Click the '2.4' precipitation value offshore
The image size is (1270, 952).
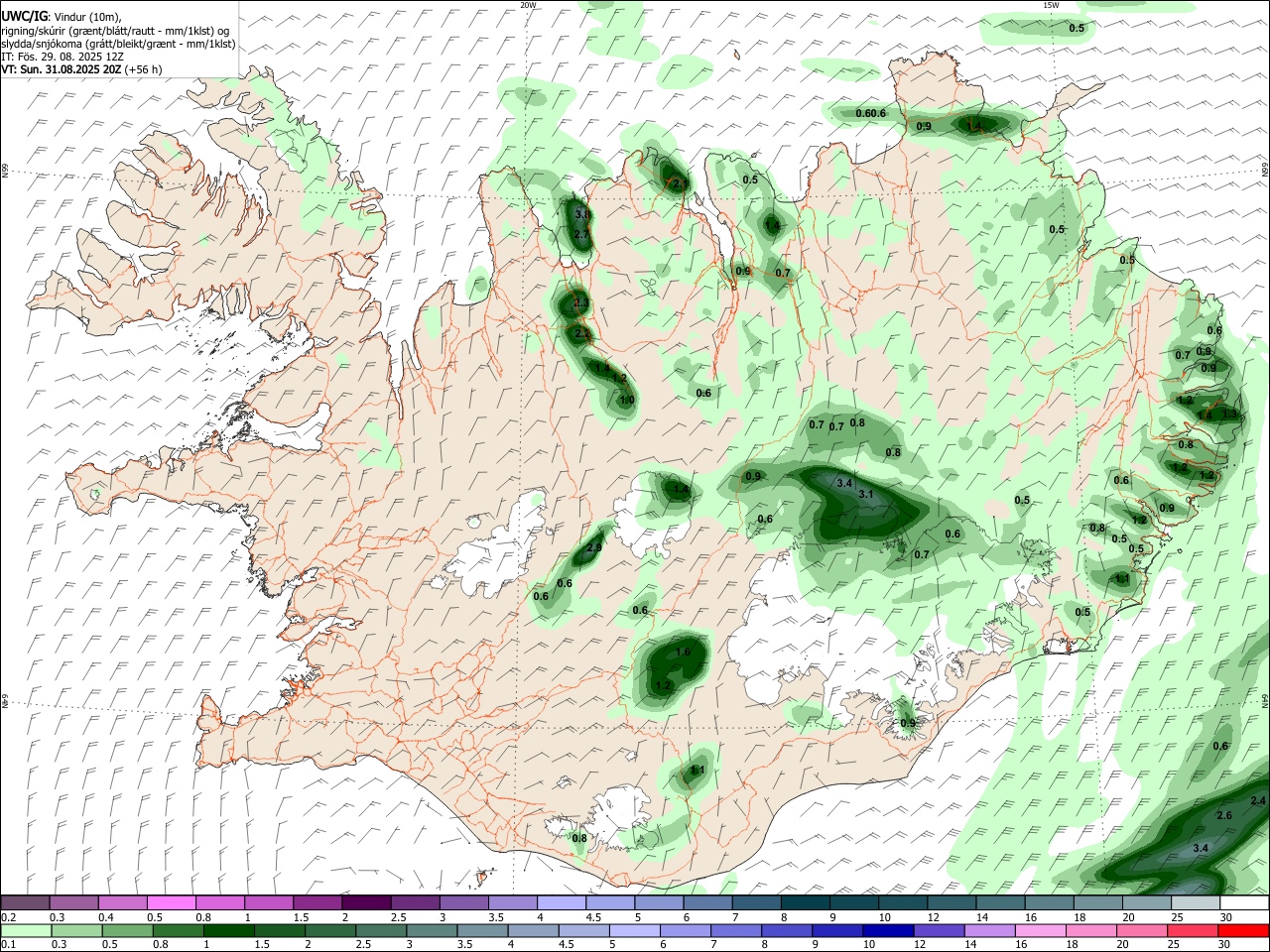pos(1258,800)
